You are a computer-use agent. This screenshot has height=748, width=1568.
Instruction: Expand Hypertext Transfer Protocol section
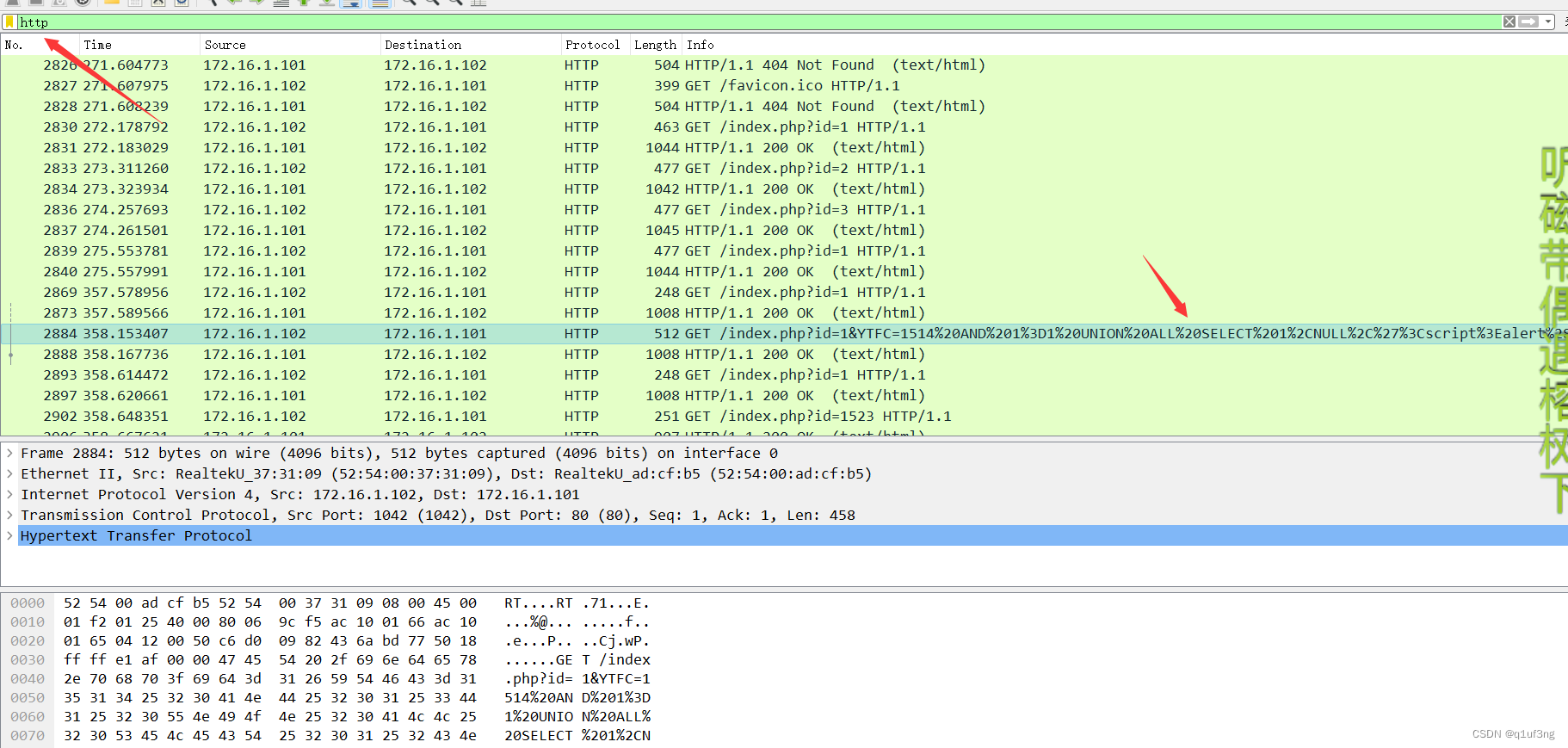pos(9,535)
